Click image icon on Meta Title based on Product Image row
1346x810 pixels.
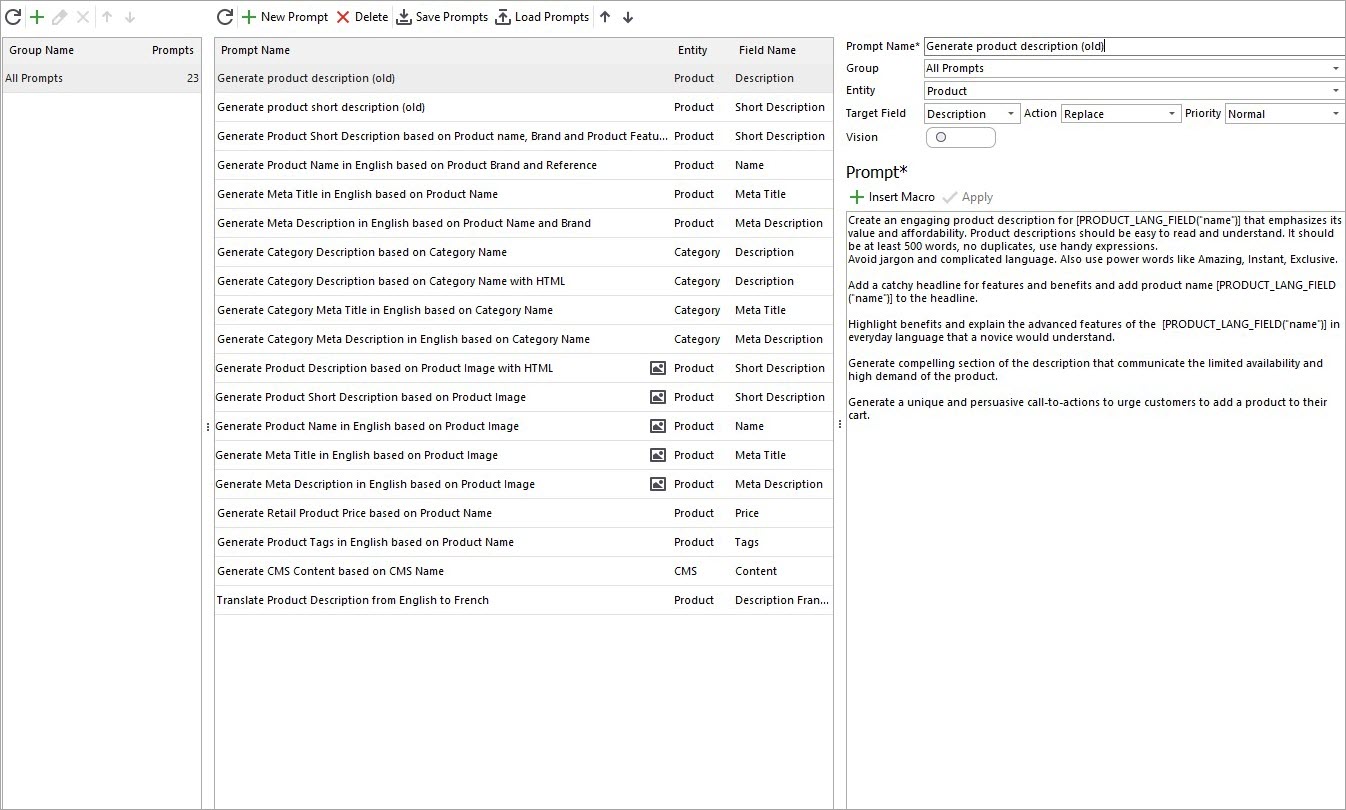pos(658,455)
